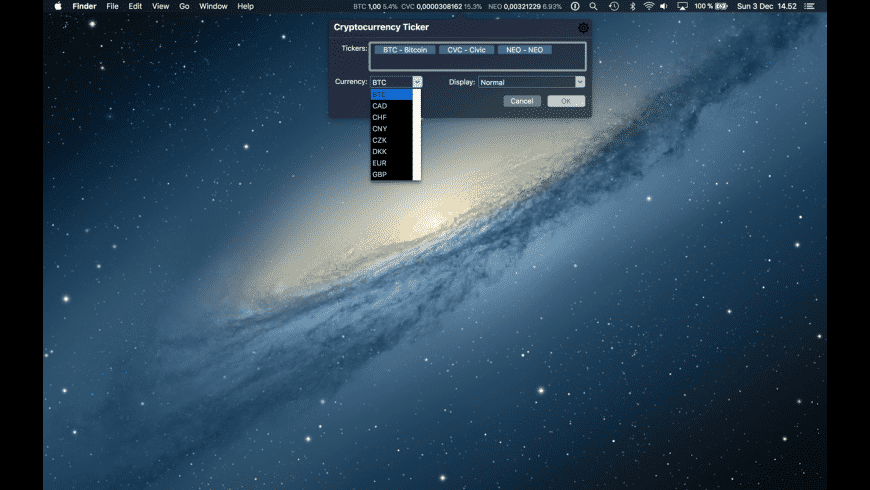Viewport: 870px width, 490px height.
Task: Open the Edit menu
Action: 135,6
